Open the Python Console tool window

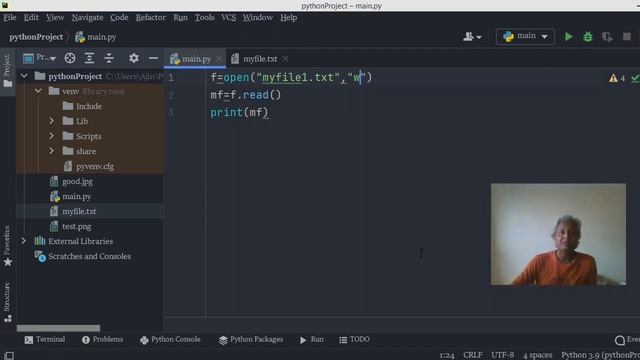coord(170,340)
